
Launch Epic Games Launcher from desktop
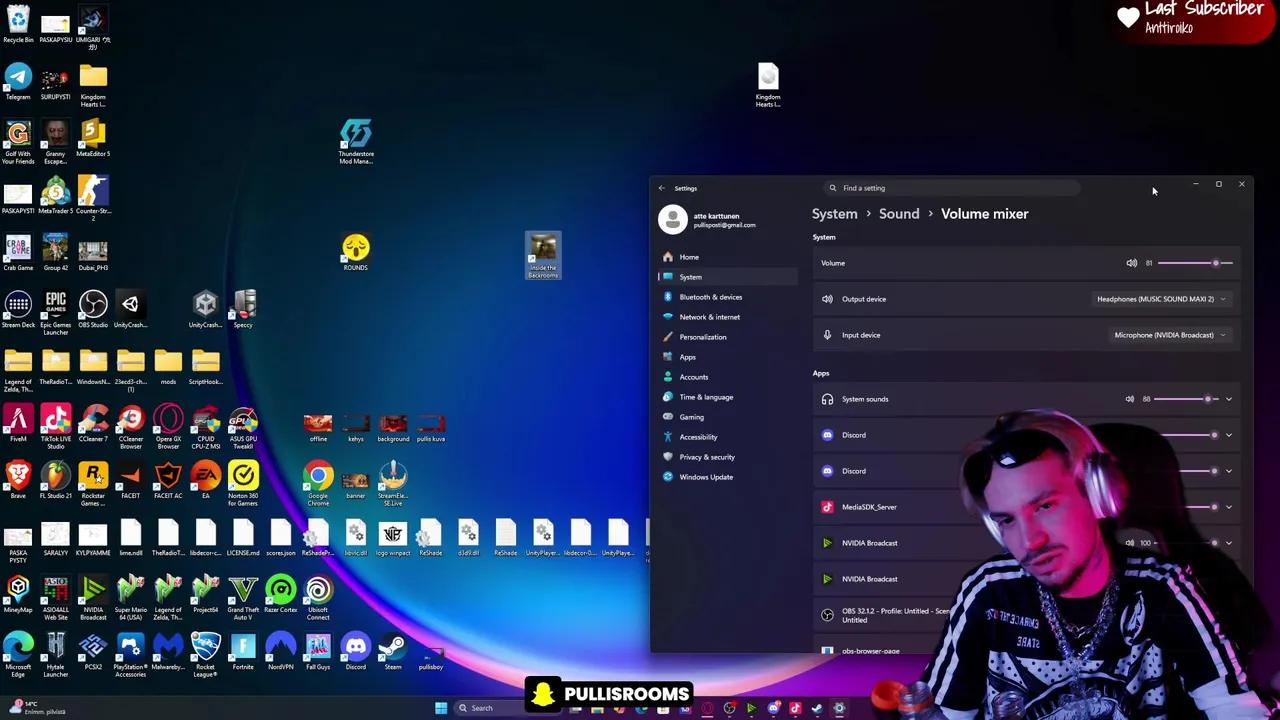[55, 312]
